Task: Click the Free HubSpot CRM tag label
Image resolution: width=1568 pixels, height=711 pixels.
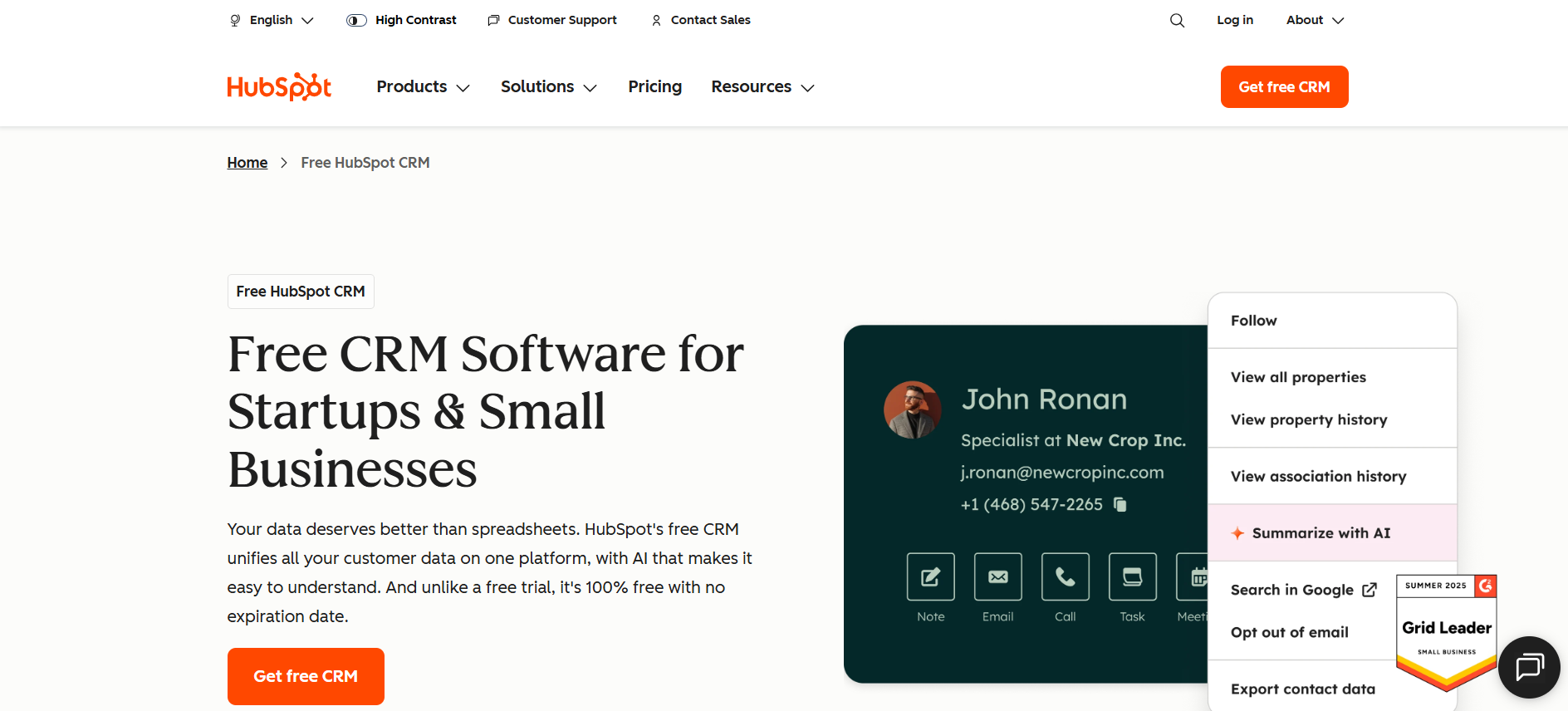Action: click(301, 292)
